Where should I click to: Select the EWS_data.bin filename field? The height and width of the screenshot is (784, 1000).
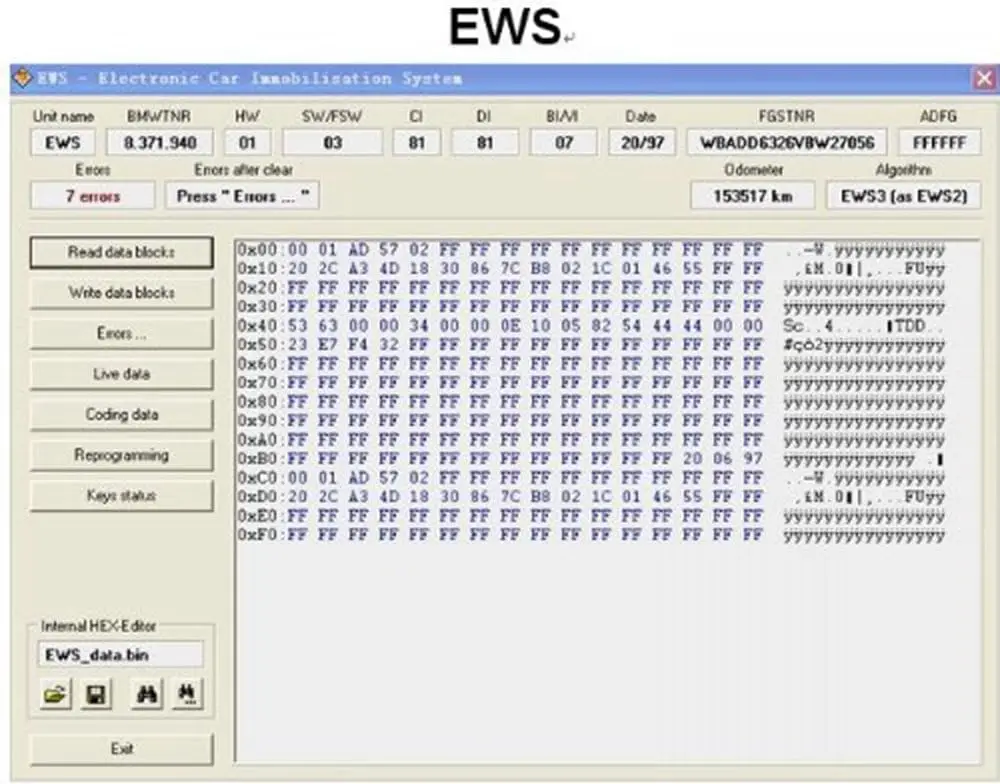click(120, 654)
